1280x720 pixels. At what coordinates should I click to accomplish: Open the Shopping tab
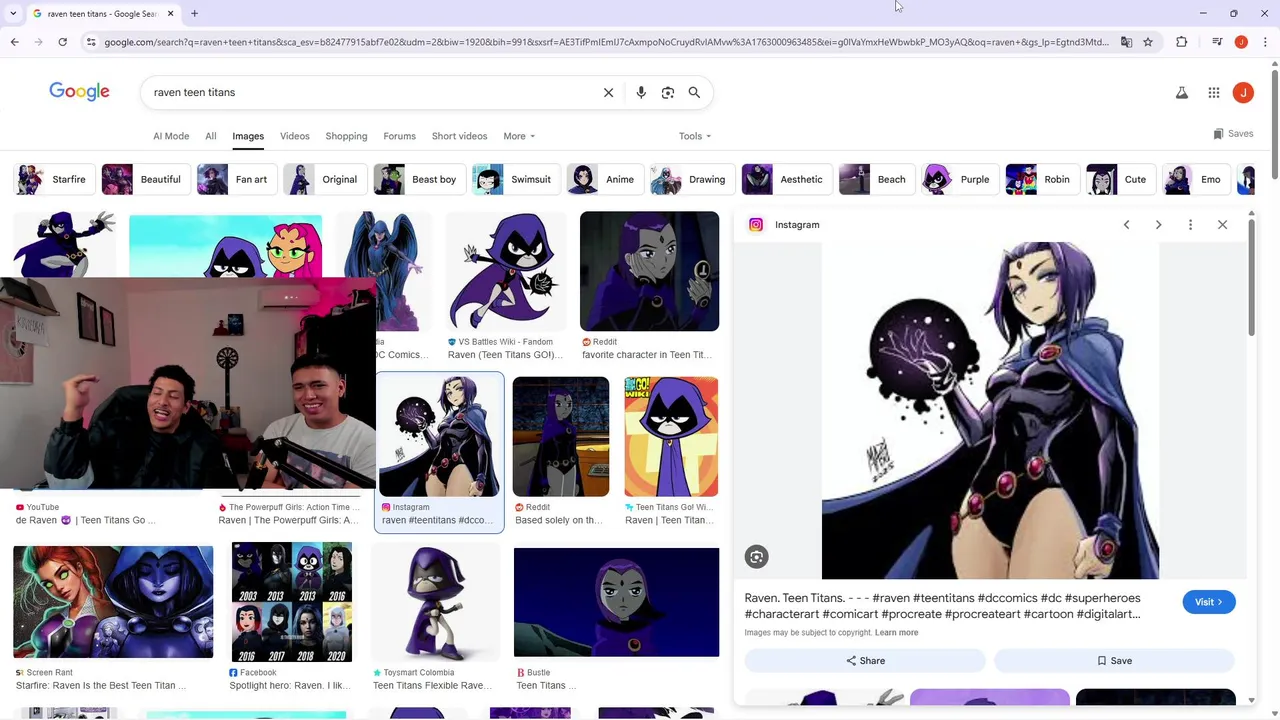346,136
